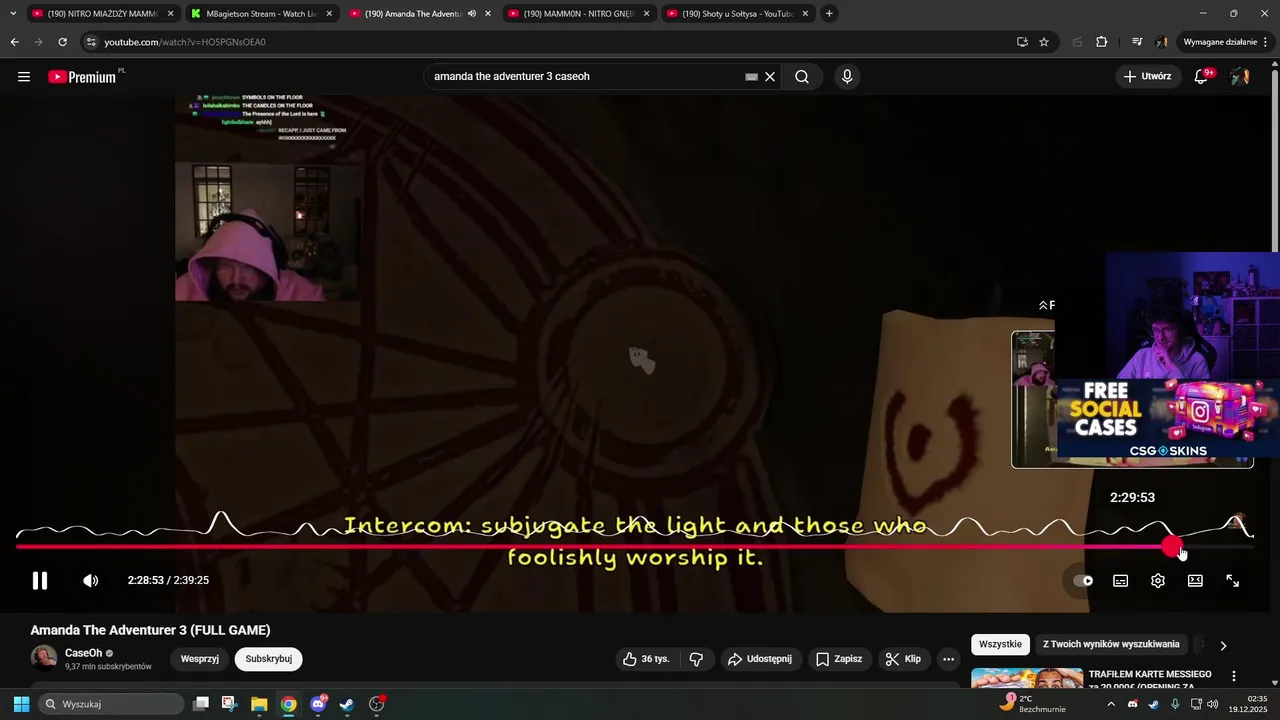Click the youtube.com address bar URL
Viewport: 1280px width, 720px height.
(185, 42)
